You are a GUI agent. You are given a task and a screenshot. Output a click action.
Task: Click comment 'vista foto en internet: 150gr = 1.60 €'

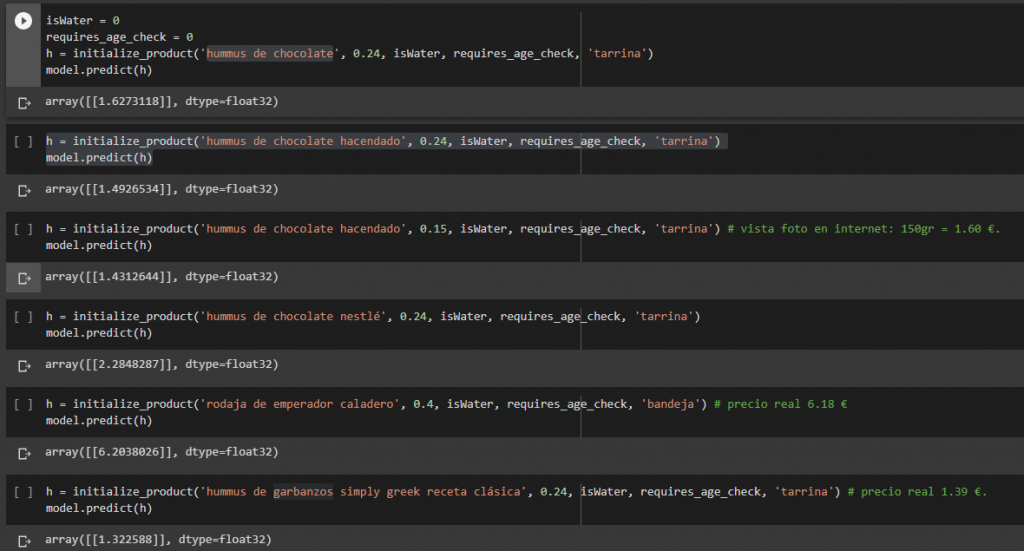click(863, 228)
